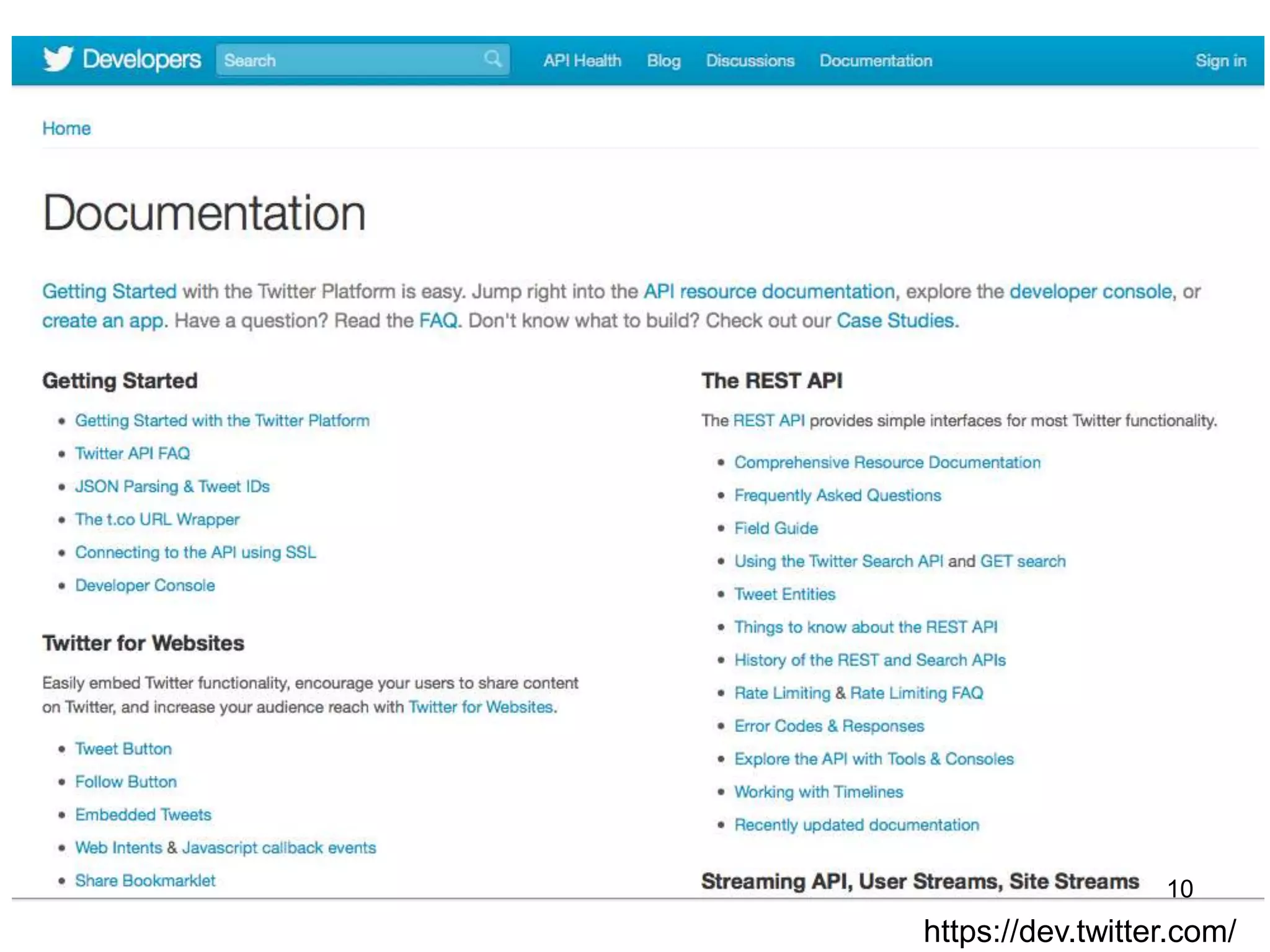Click the Twitter bird logo
The width and height of the screenshot is (1270, 952).
point(58,59)
